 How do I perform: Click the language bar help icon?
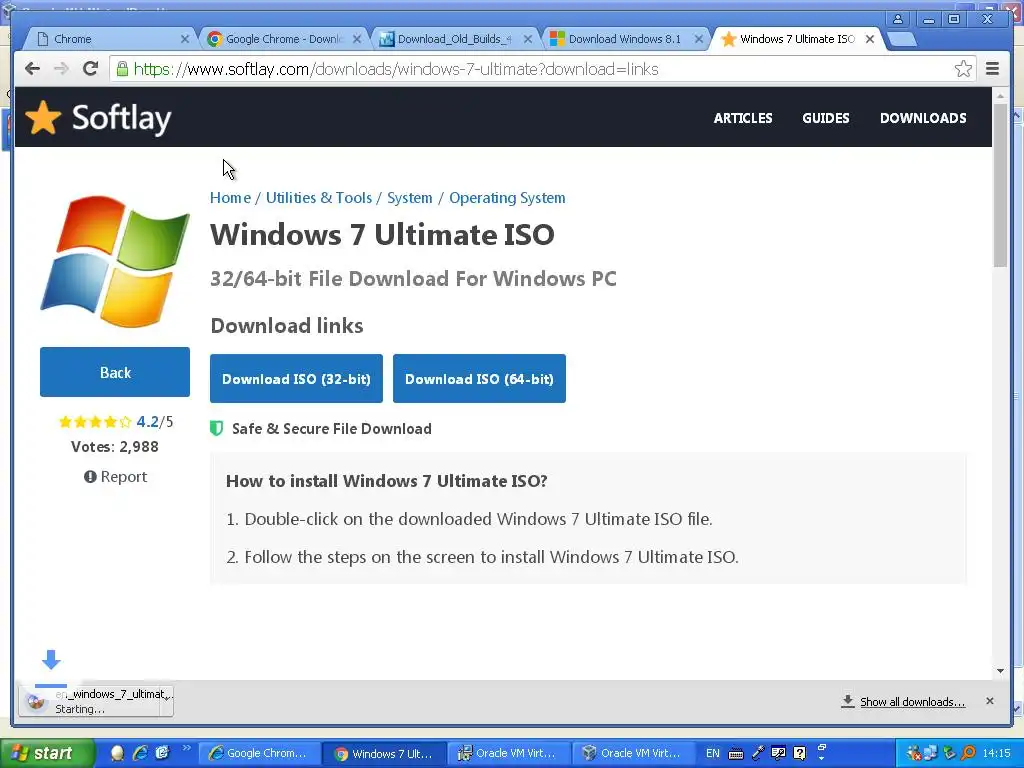pos(799,754)
